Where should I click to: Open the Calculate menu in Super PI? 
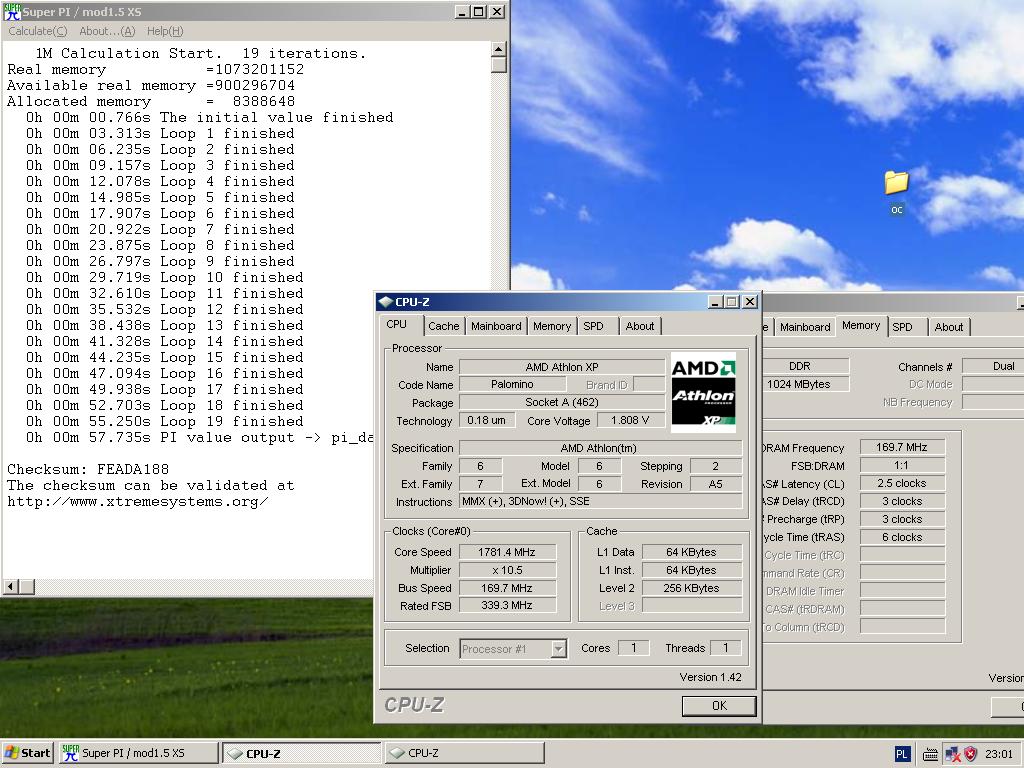(37, 31)
